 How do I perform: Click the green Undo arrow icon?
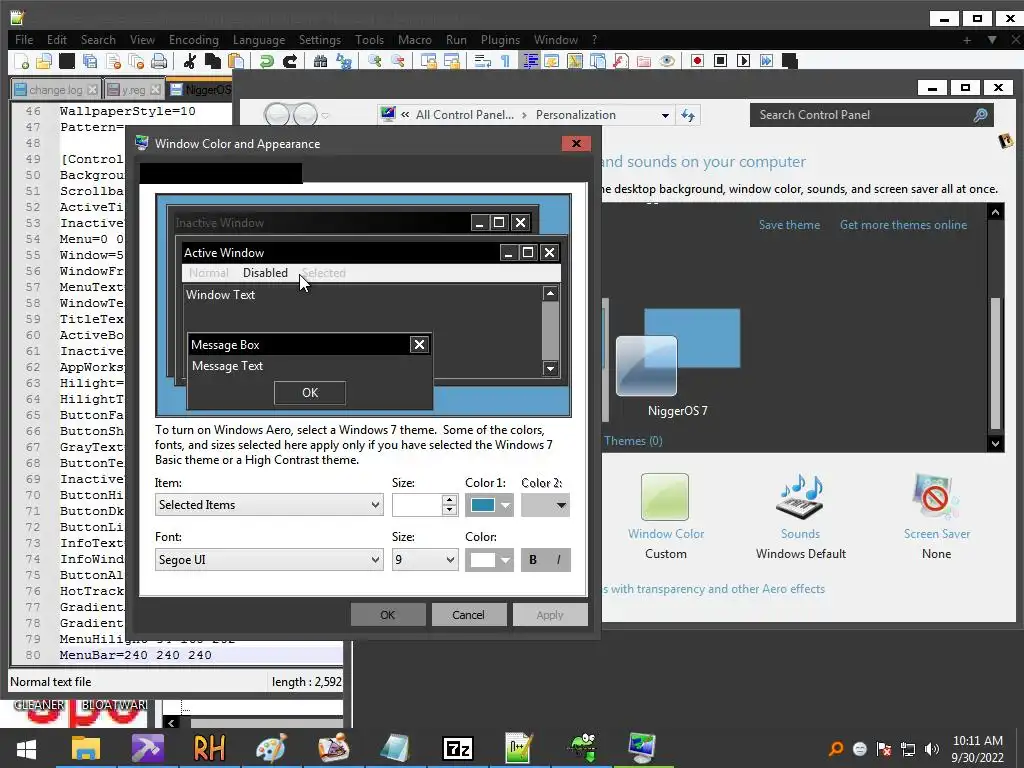pyautogui.click(x=266, y=61)
